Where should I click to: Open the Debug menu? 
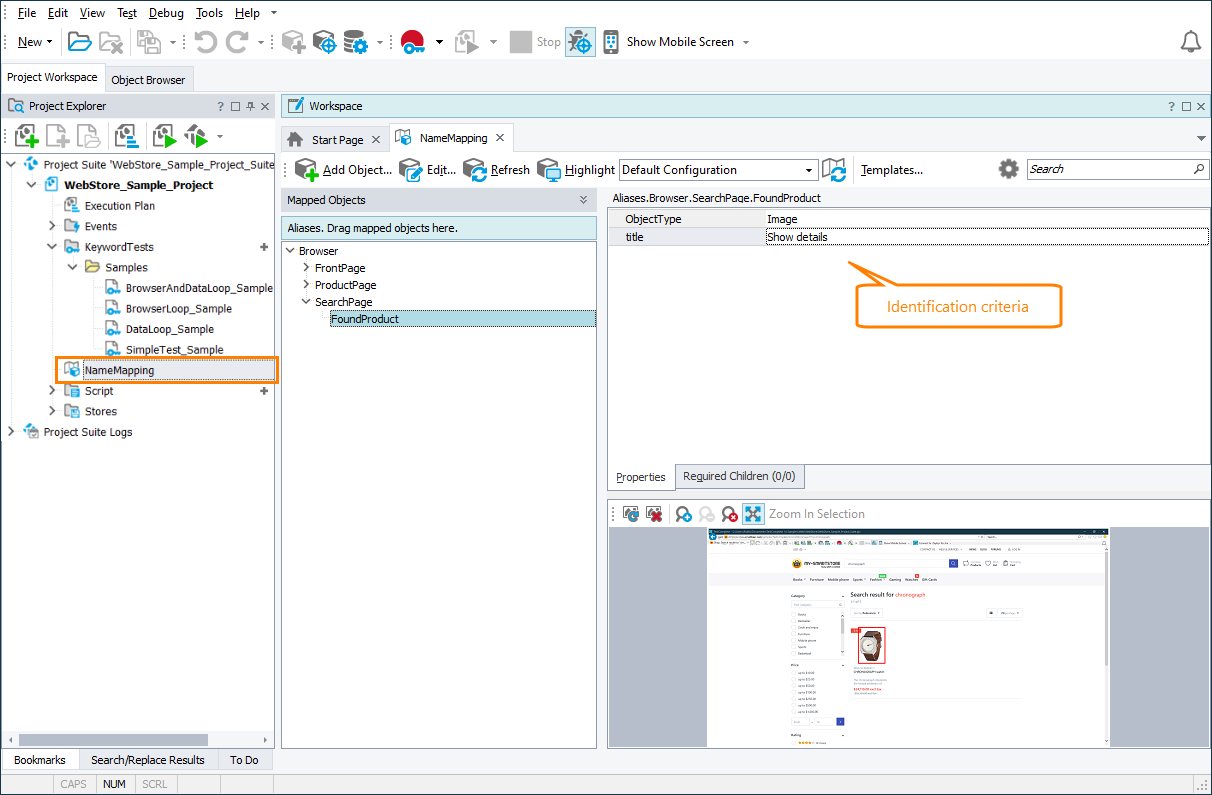pyautogui.click(x=166, y=12)
